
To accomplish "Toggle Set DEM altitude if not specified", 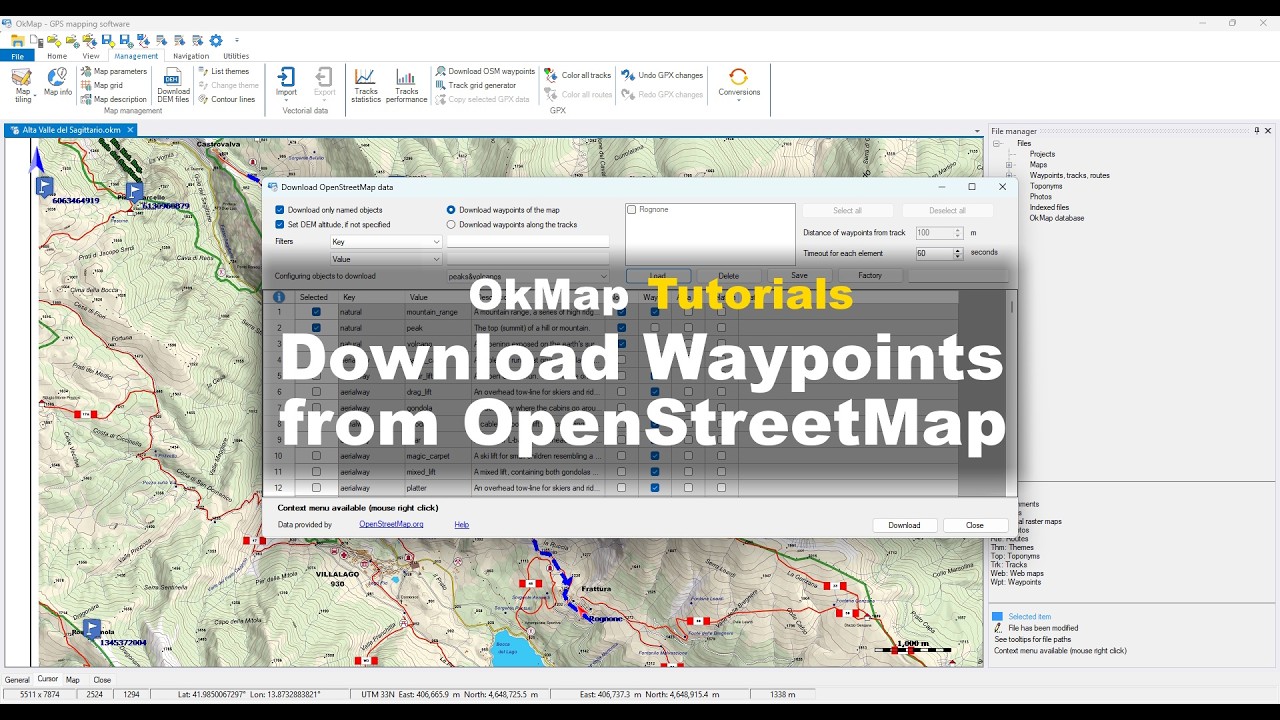I will click(x=280, y=225).
